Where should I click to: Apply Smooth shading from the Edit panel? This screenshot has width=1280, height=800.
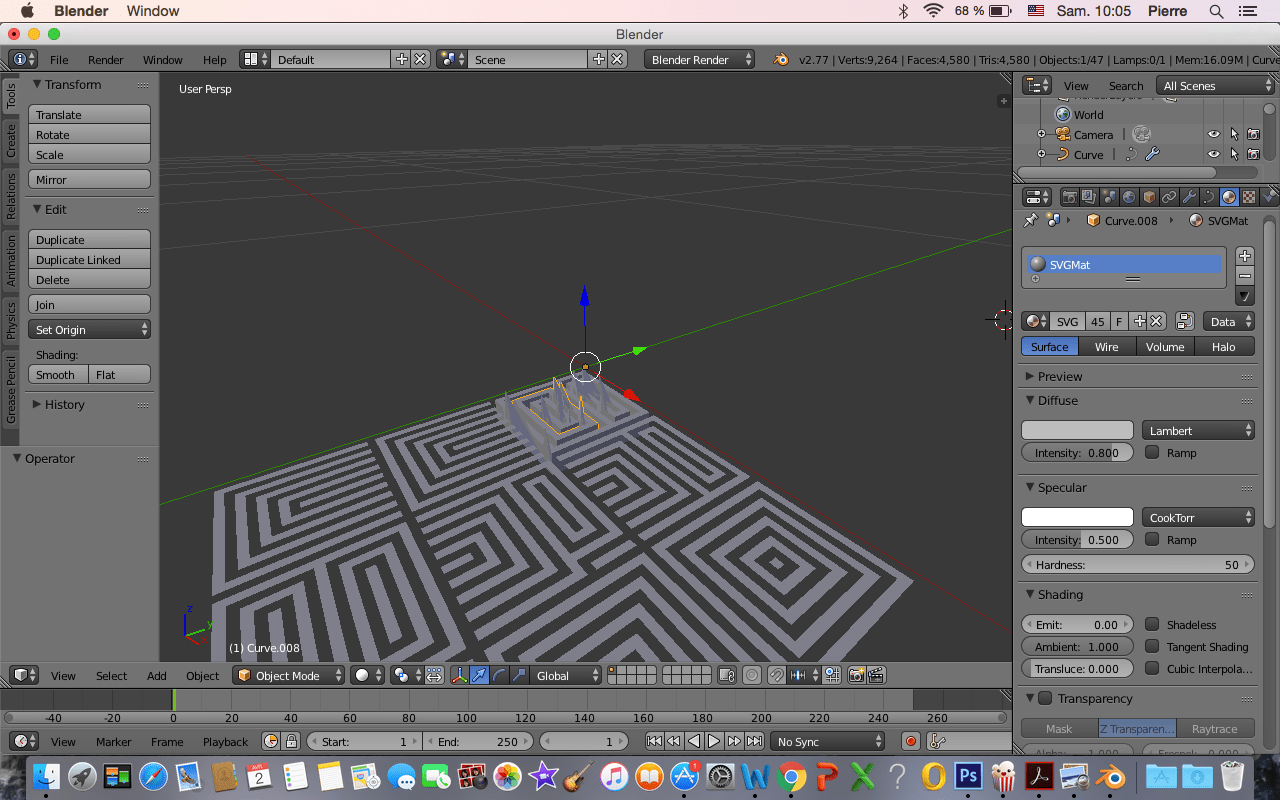(57, 374)
